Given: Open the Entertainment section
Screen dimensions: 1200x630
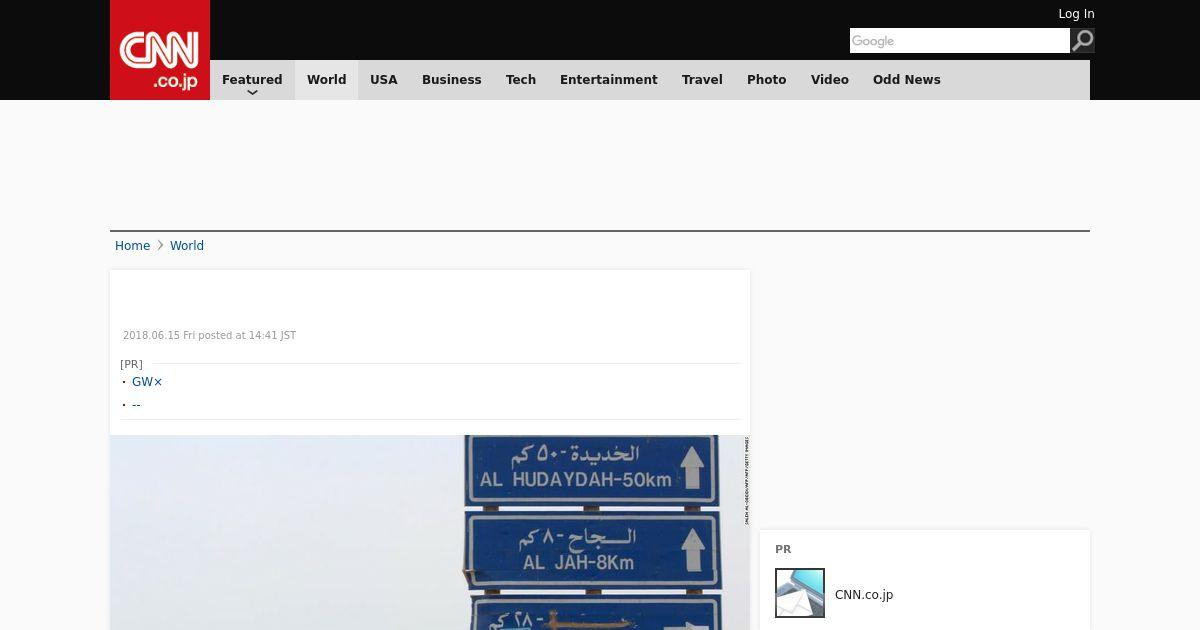Looking at the screenshot, I should coord(608,80).
